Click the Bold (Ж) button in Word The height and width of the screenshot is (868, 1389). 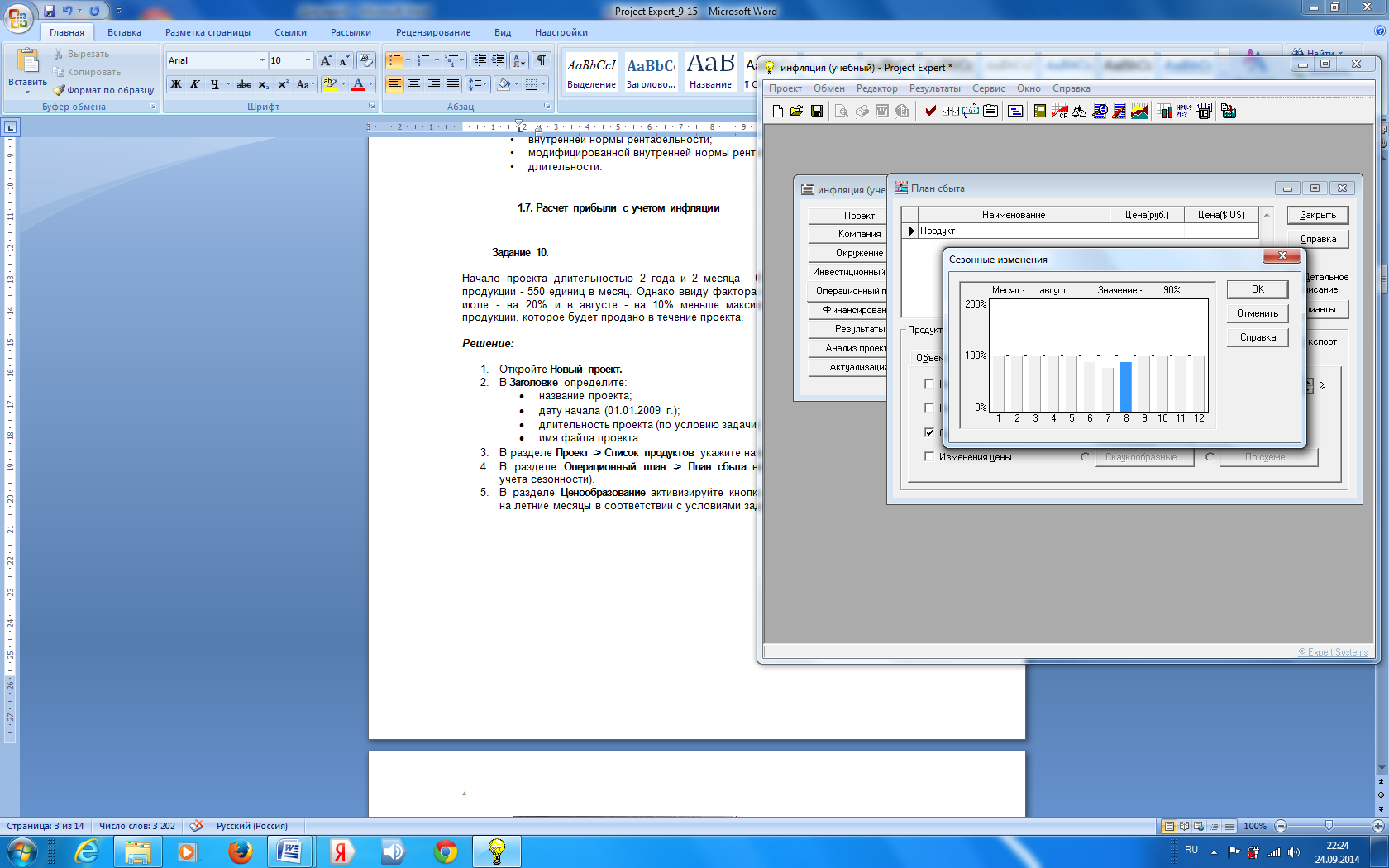coord(176,84)
